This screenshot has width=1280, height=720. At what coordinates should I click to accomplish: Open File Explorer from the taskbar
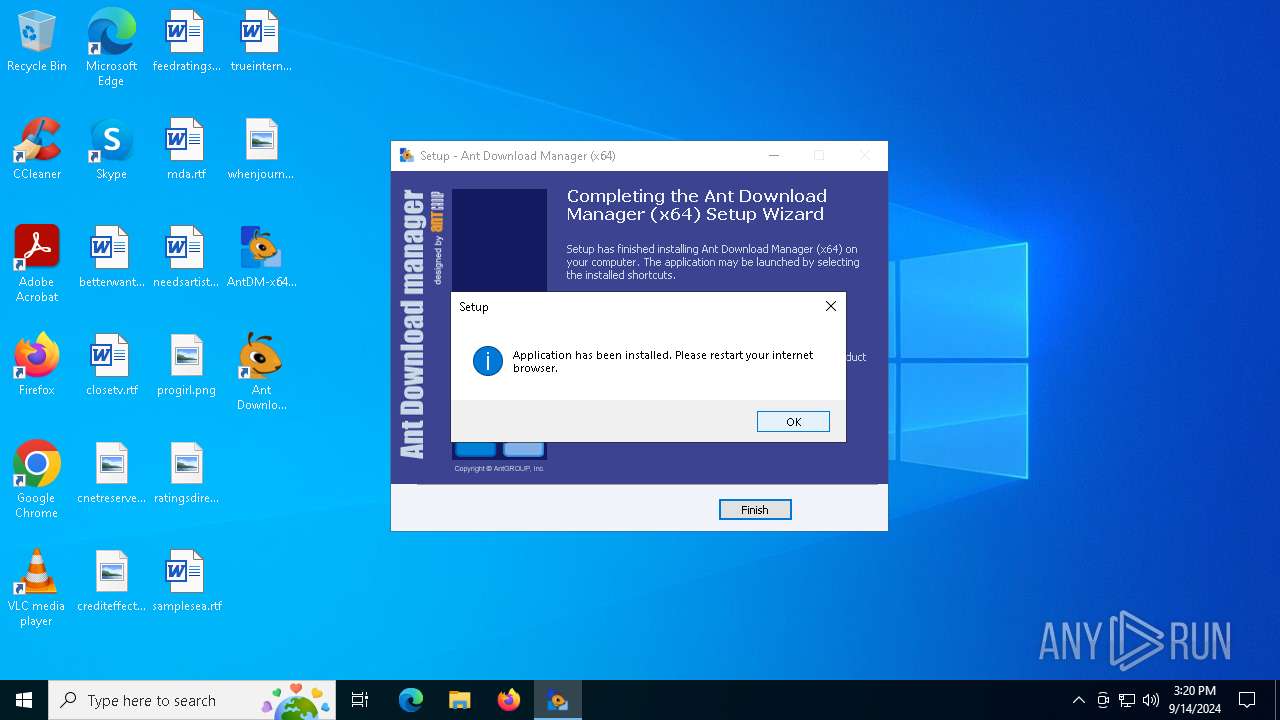click(x=460, y=700)
